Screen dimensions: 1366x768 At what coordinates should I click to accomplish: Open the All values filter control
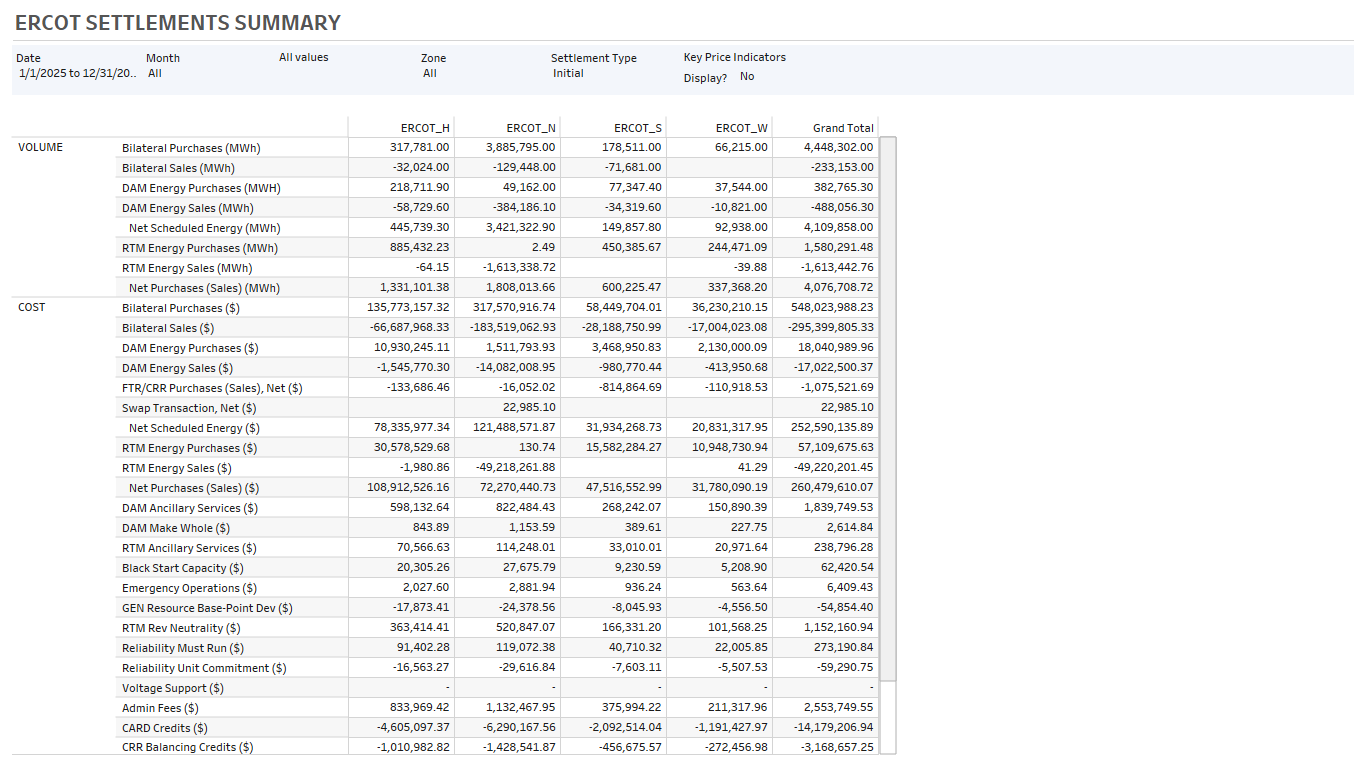tap(304, 57)
